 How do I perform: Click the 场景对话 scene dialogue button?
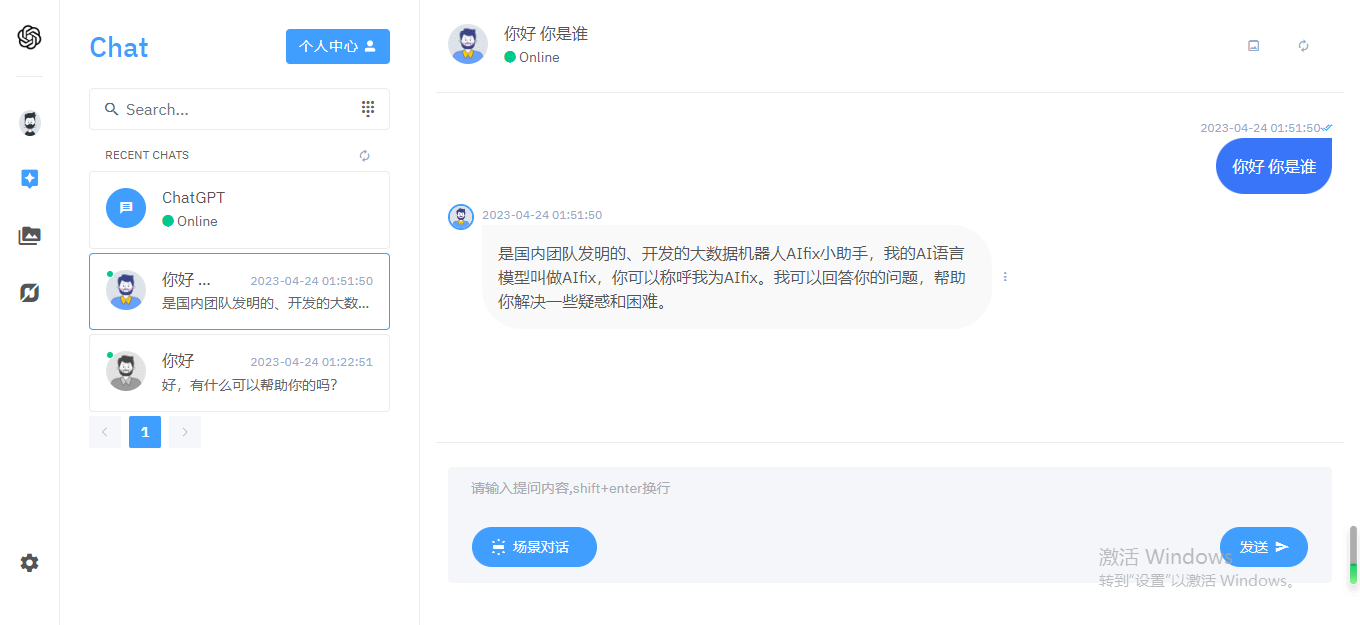click(x=534, y=547)
